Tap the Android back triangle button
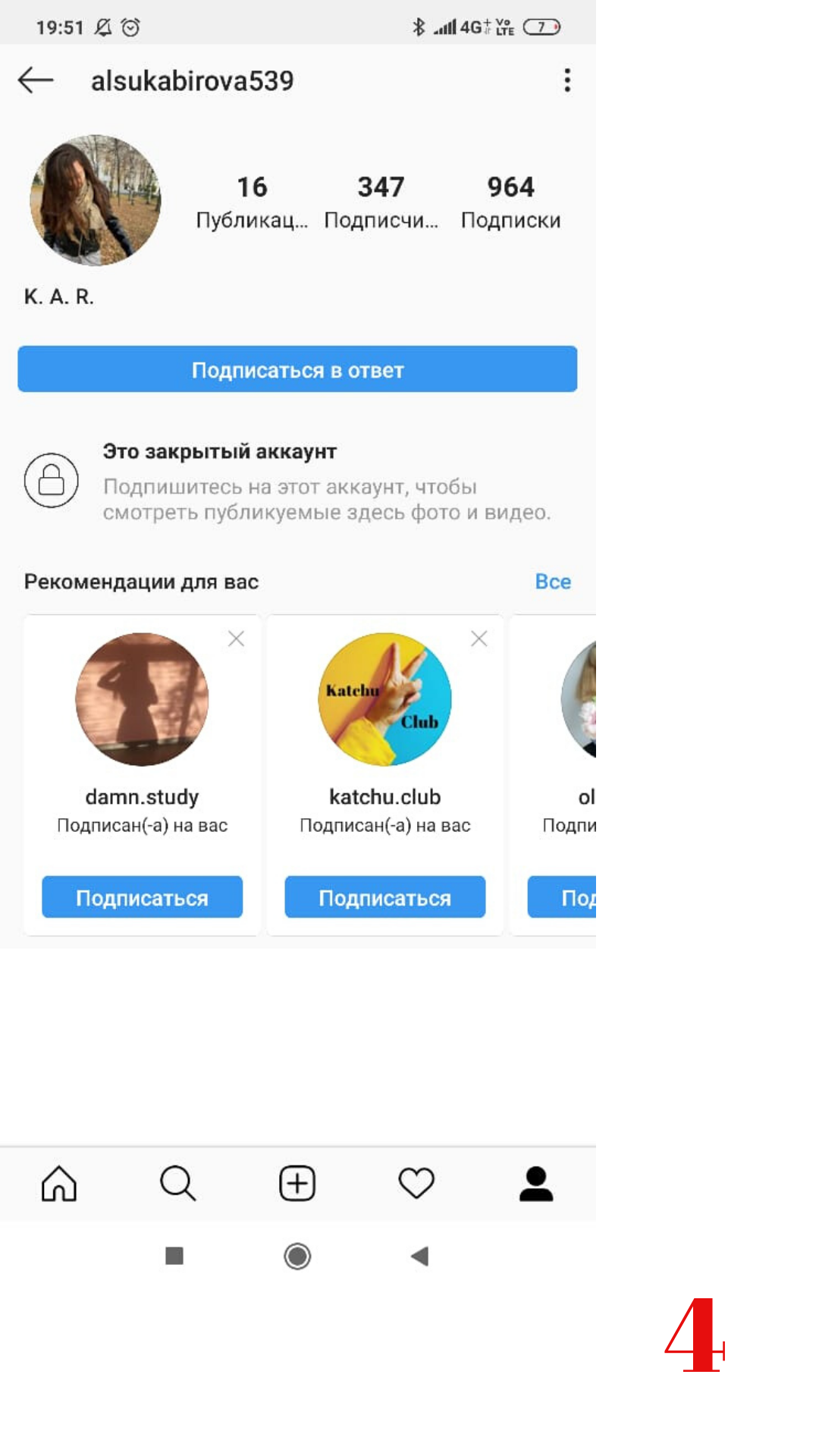819x1456 pixels. tap(419, 1257)
